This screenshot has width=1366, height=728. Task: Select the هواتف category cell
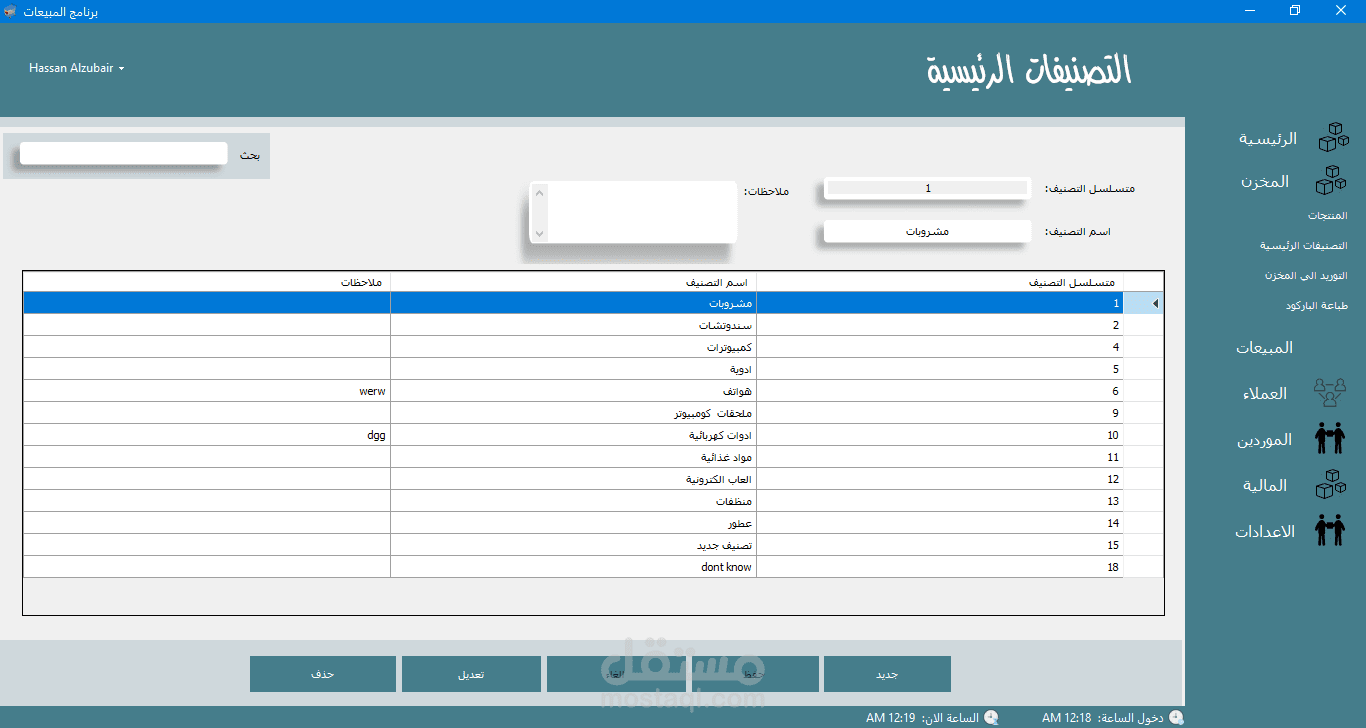[x=574, y=391]
